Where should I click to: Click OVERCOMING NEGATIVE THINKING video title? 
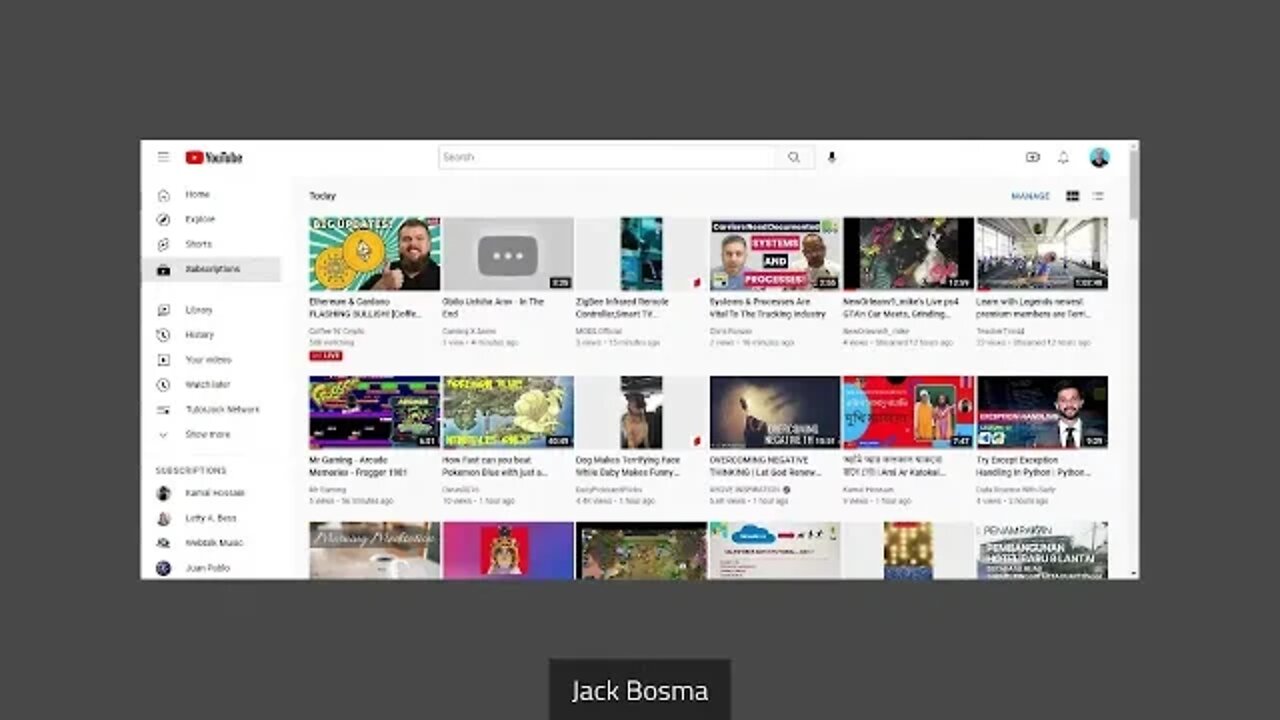tap(765, 466)
